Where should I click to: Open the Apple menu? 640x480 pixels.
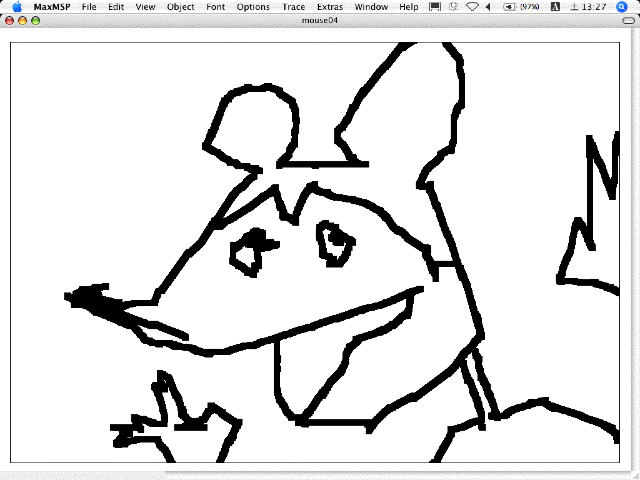click(x=17, y=7)
